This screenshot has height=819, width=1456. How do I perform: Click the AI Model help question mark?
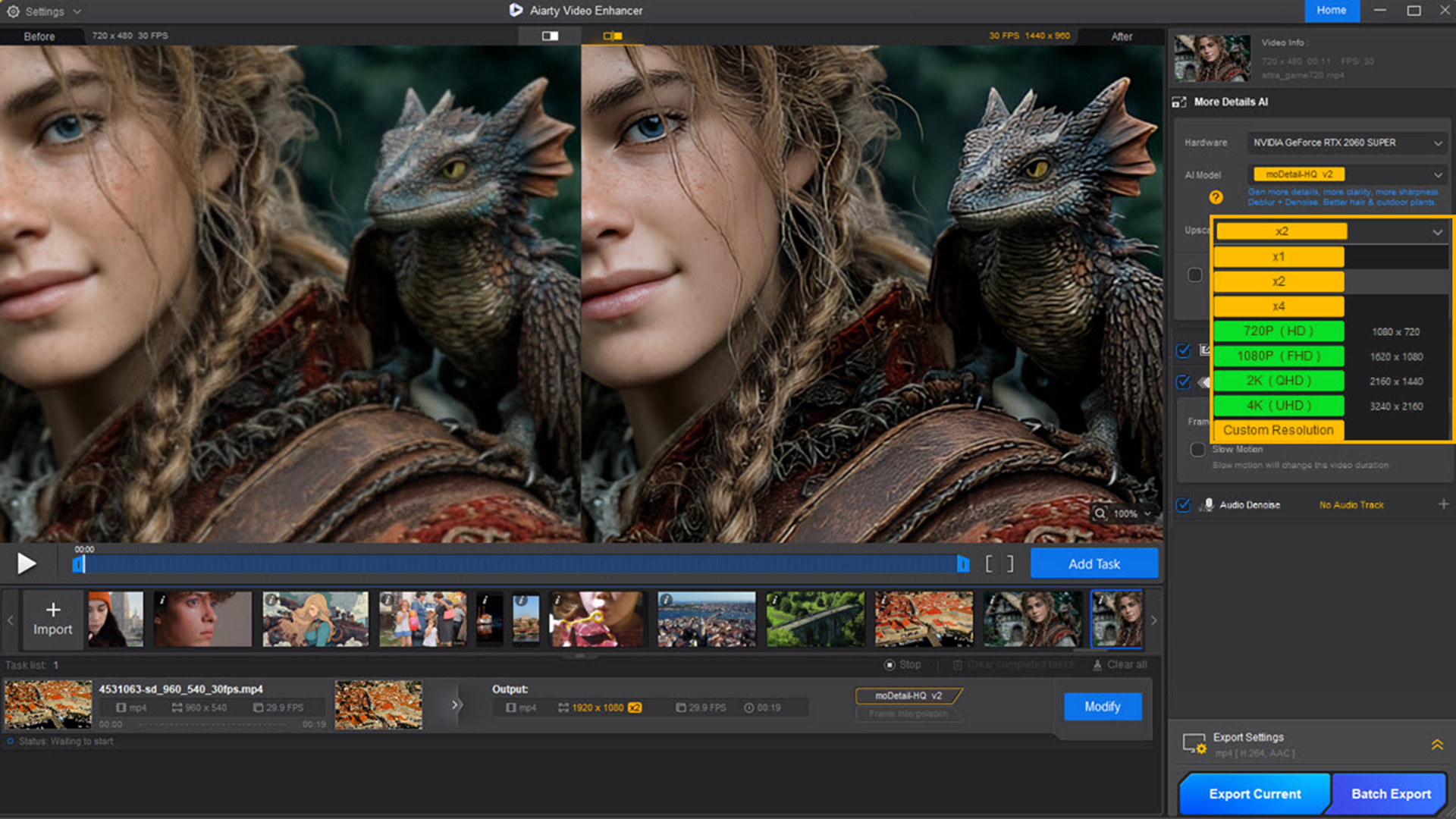tap(1216, 197)
